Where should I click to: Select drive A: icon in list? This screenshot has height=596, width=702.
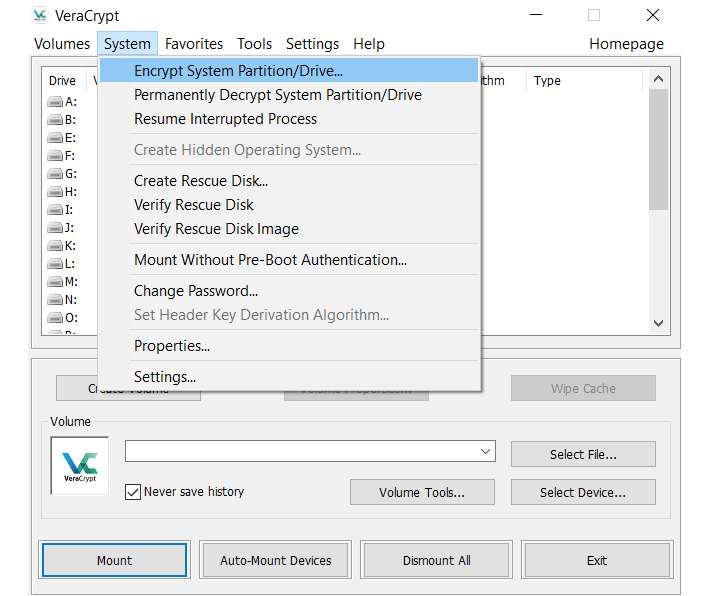tap(55, 102)
